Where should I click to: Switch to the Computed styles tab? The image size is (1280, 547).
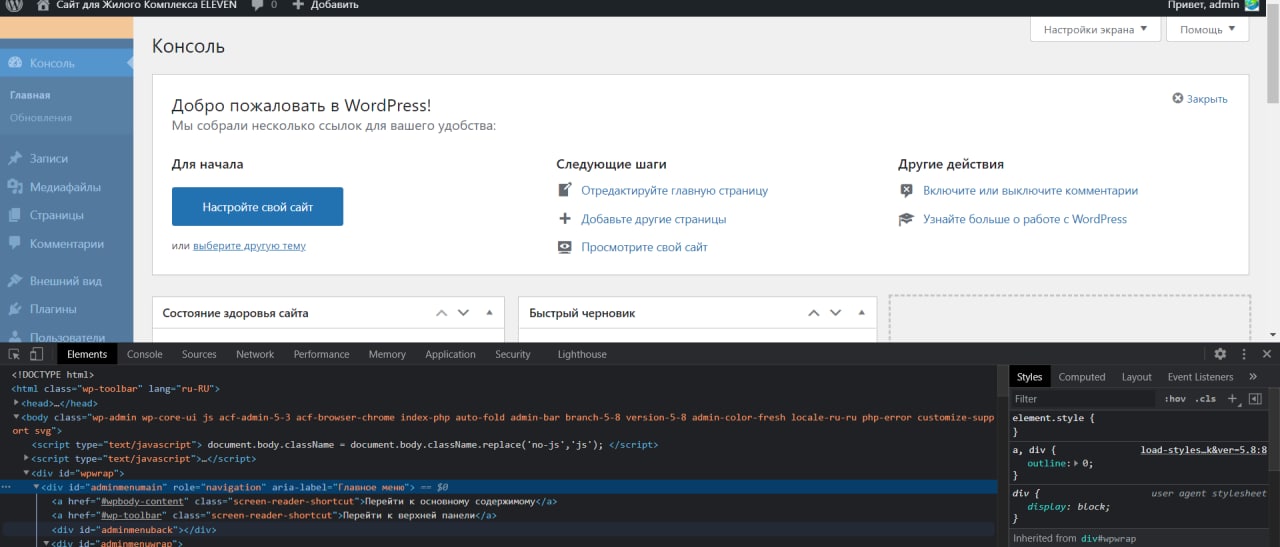pyautogui.click(x=1082, y=377)
